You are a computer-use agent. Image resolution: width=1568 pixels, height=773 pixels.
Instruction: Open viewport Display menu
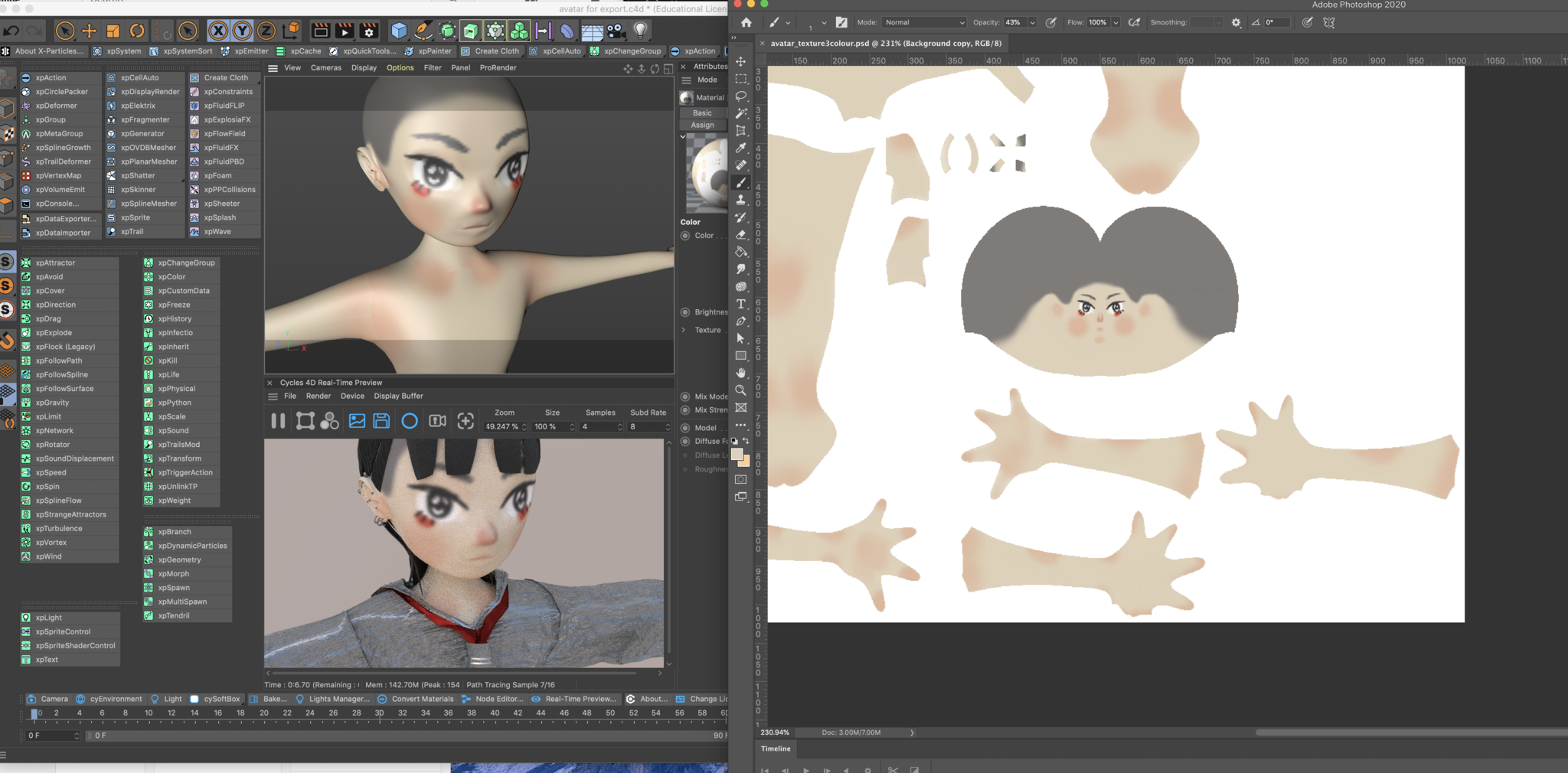coord(364,68)
